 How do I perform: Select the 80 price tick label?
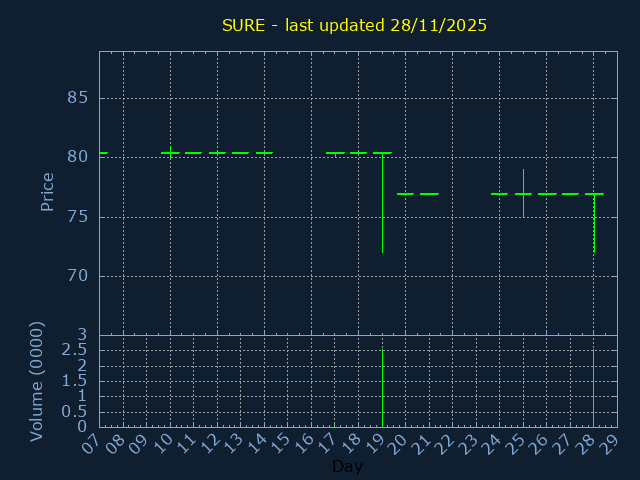tap(78, 157)
